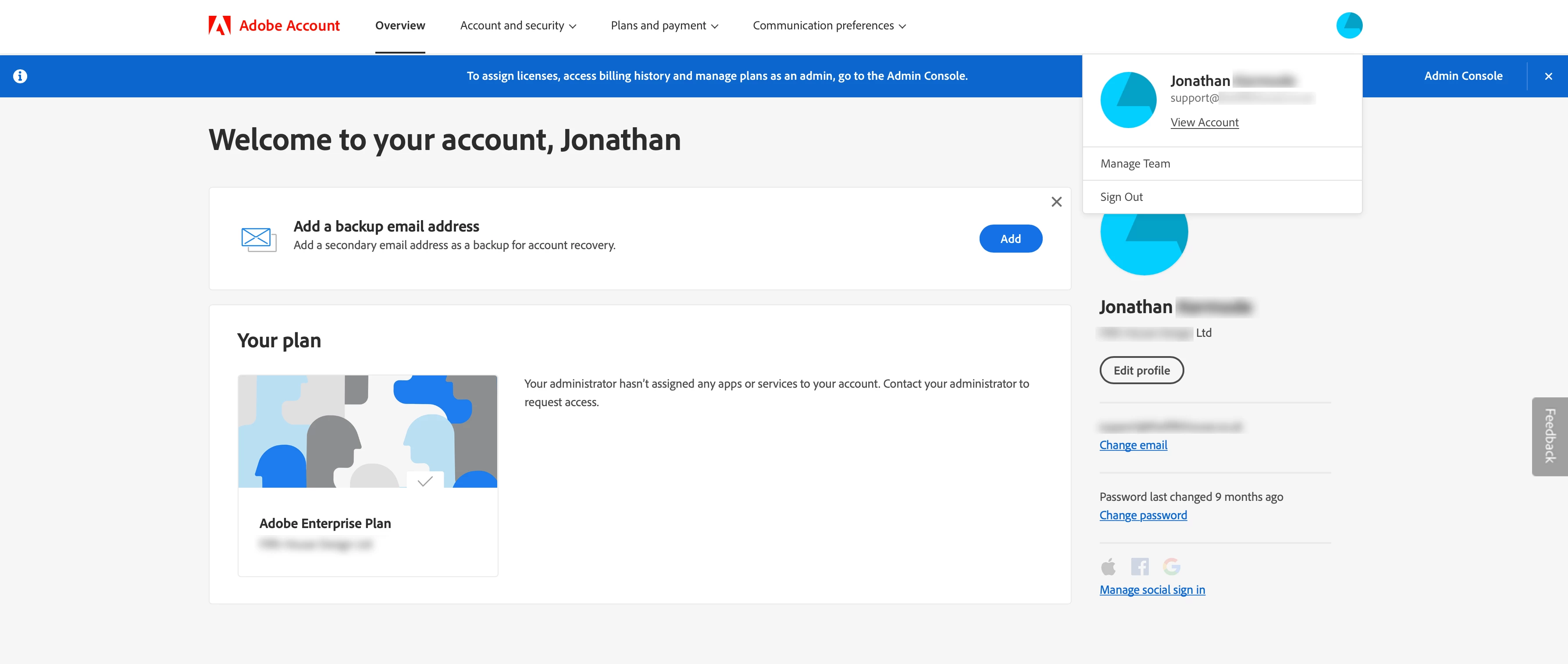
Task: Choose Sign Out from profile menu
Action: click(x=1121, y=197)
